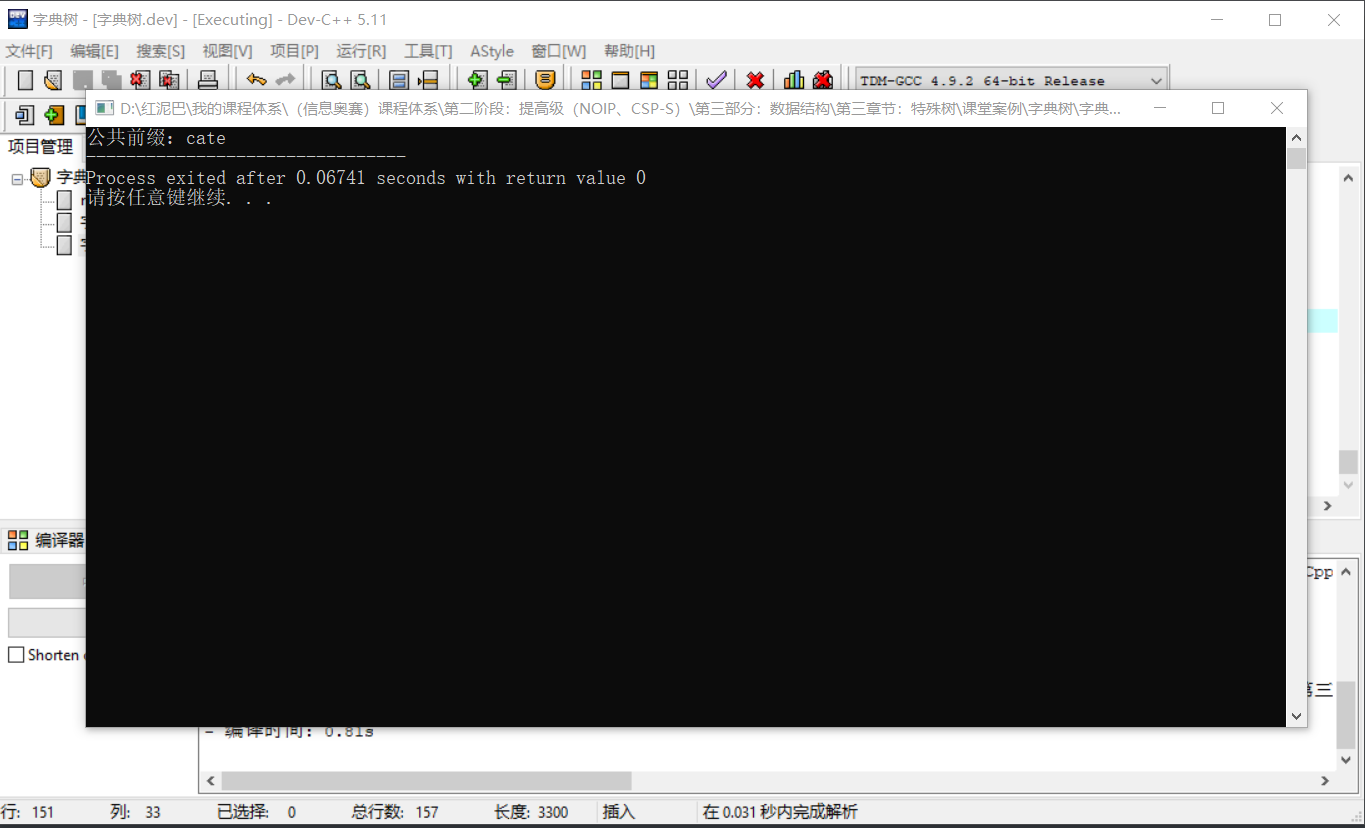The image size is (1365, 828).
Task: Click the Syntax check checkmark icon
Action: click(x=716, y=80)
